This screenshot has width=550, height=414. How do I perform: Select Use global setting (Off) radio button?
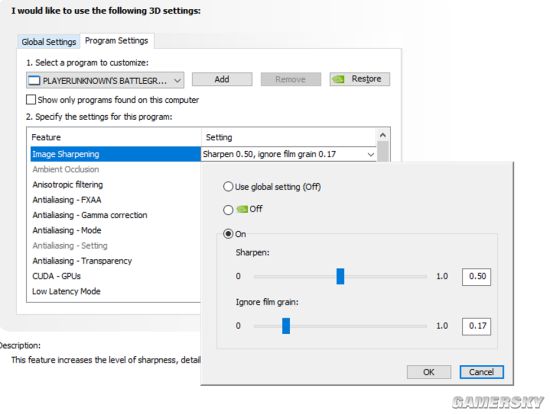tap(228, 187)
